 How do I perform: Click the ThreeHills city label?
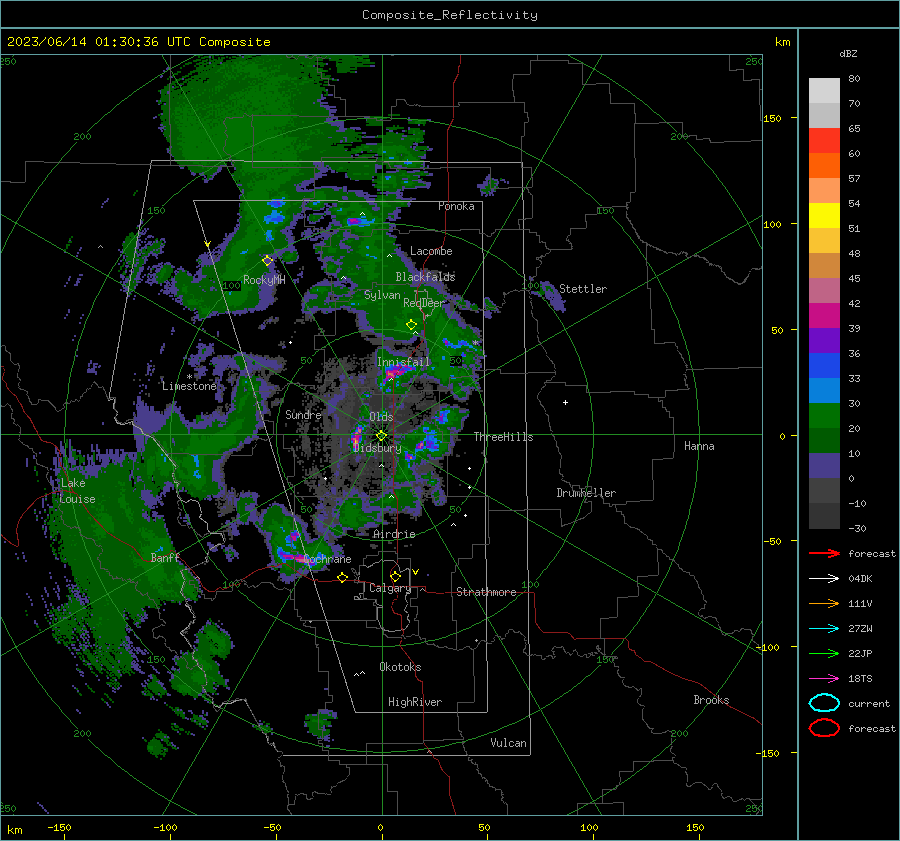coord(503,437)
